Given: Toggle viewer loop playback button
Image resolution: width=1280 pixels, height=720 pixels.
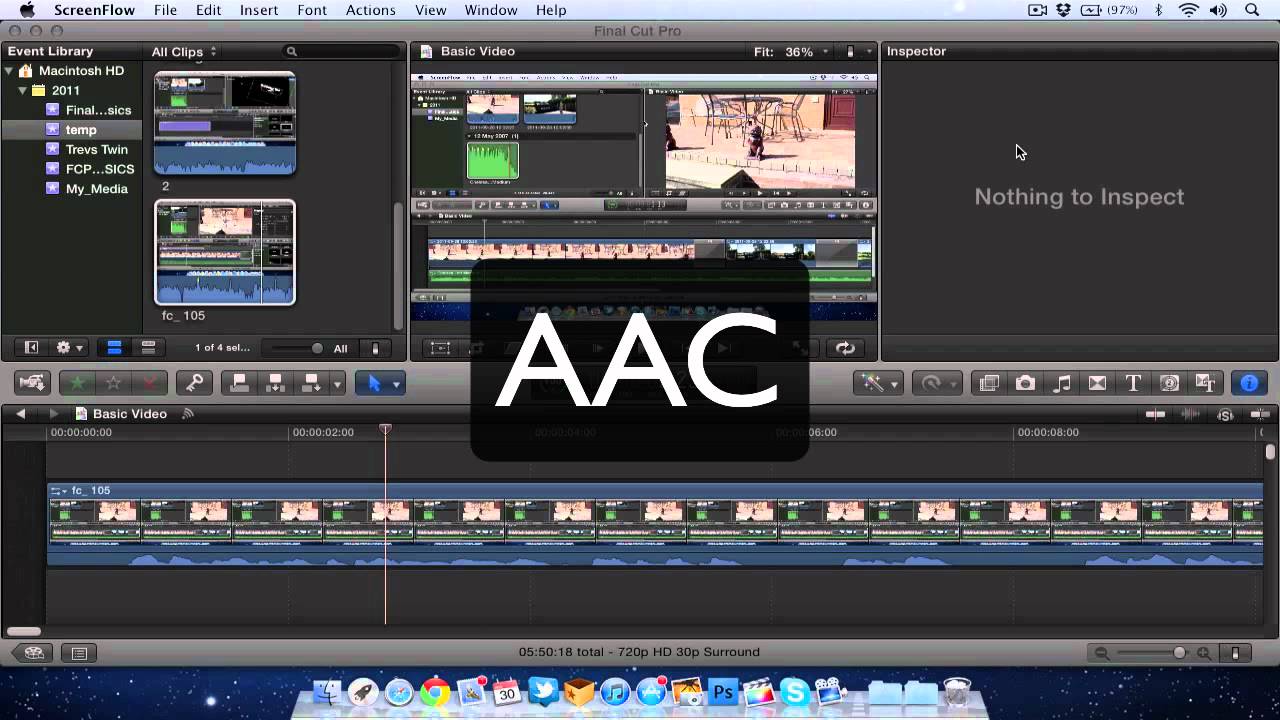Looking at the screenshot, I should (x=845, y=348).
